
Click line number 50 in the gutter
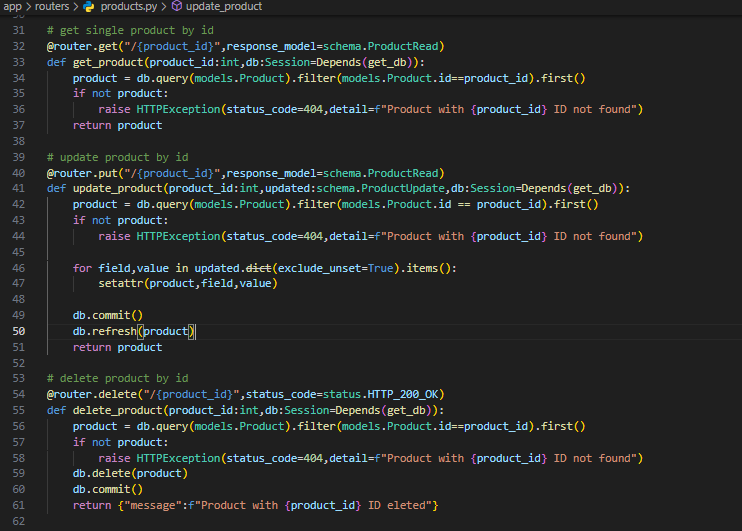tap(20, 331)
